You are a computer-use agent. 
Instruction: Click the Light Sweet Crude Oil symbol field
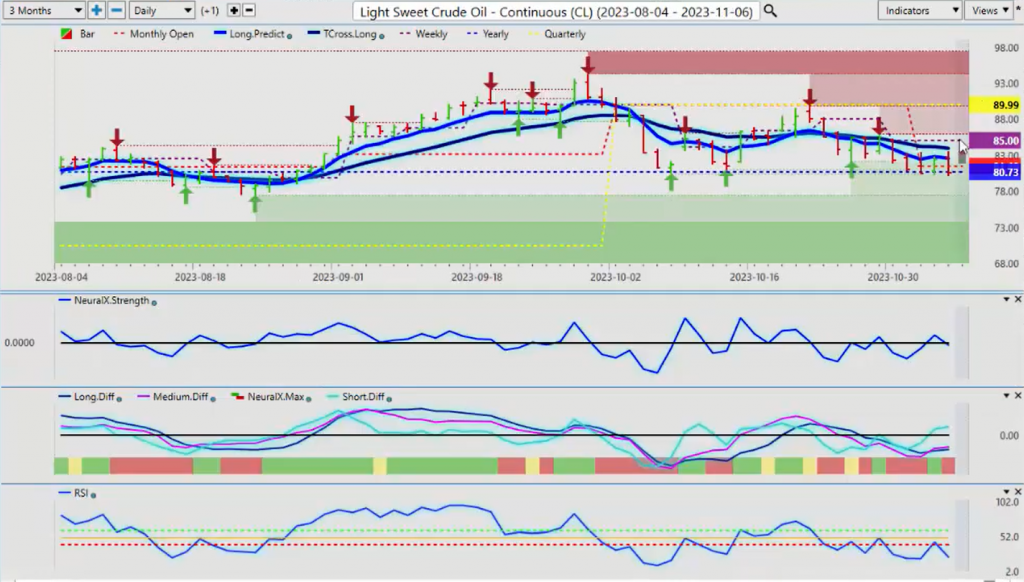pos(556,12)
